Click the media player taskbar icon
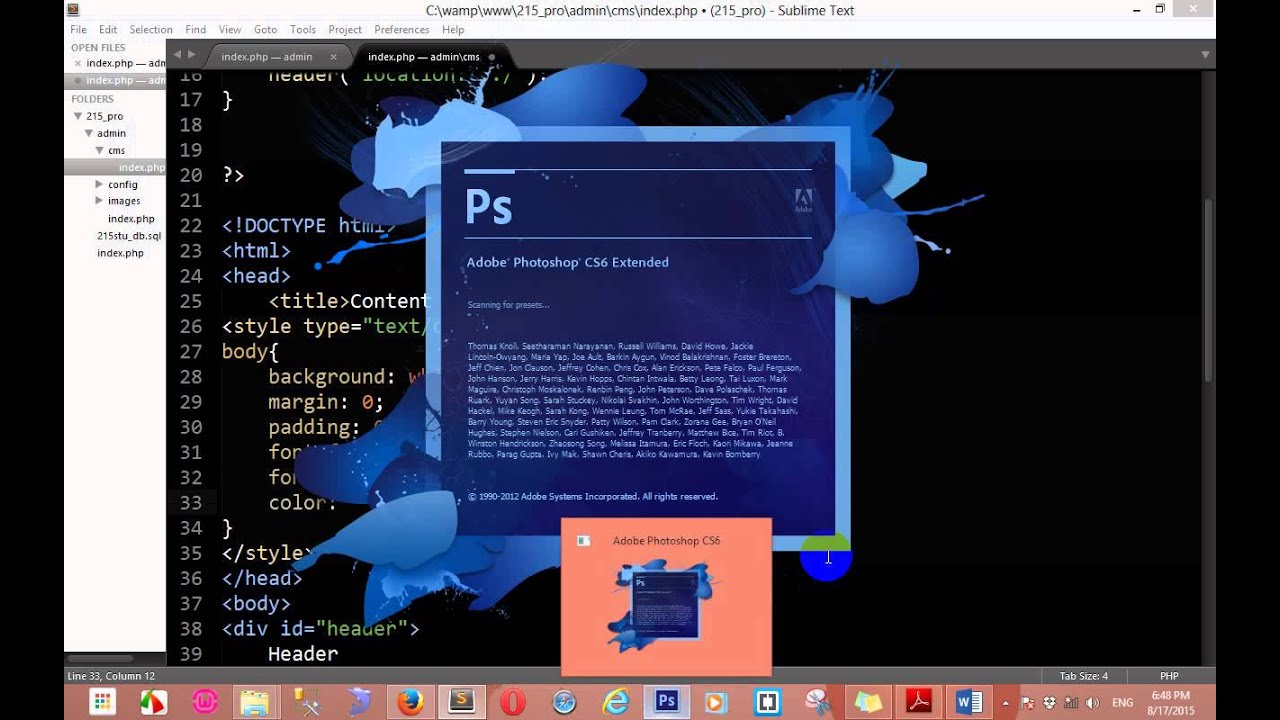The width and height of the screenshot is (1280, 720). 716,702
